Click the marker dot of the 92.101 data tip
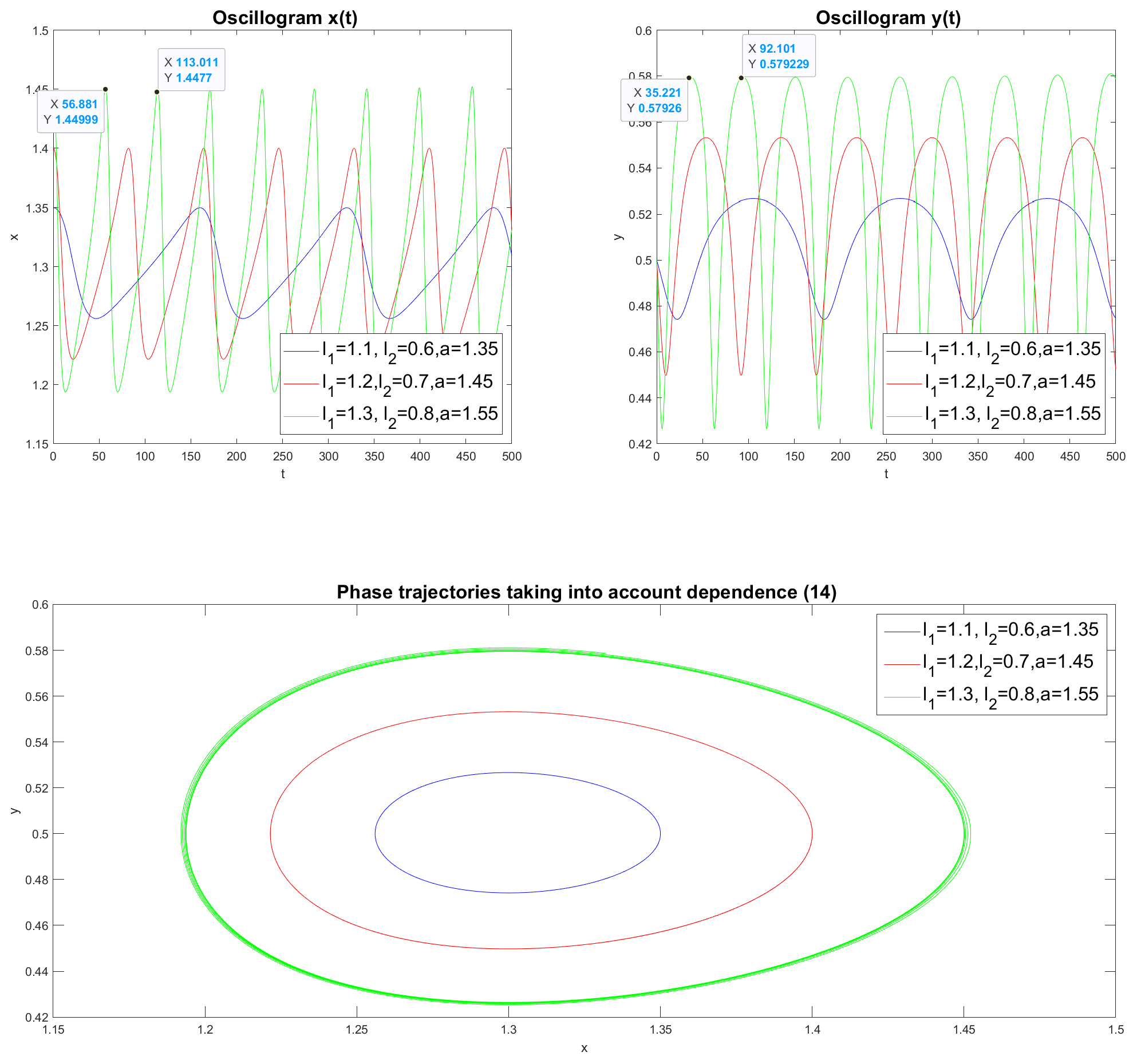The image size is (1137, 1064). pos(741,78)
